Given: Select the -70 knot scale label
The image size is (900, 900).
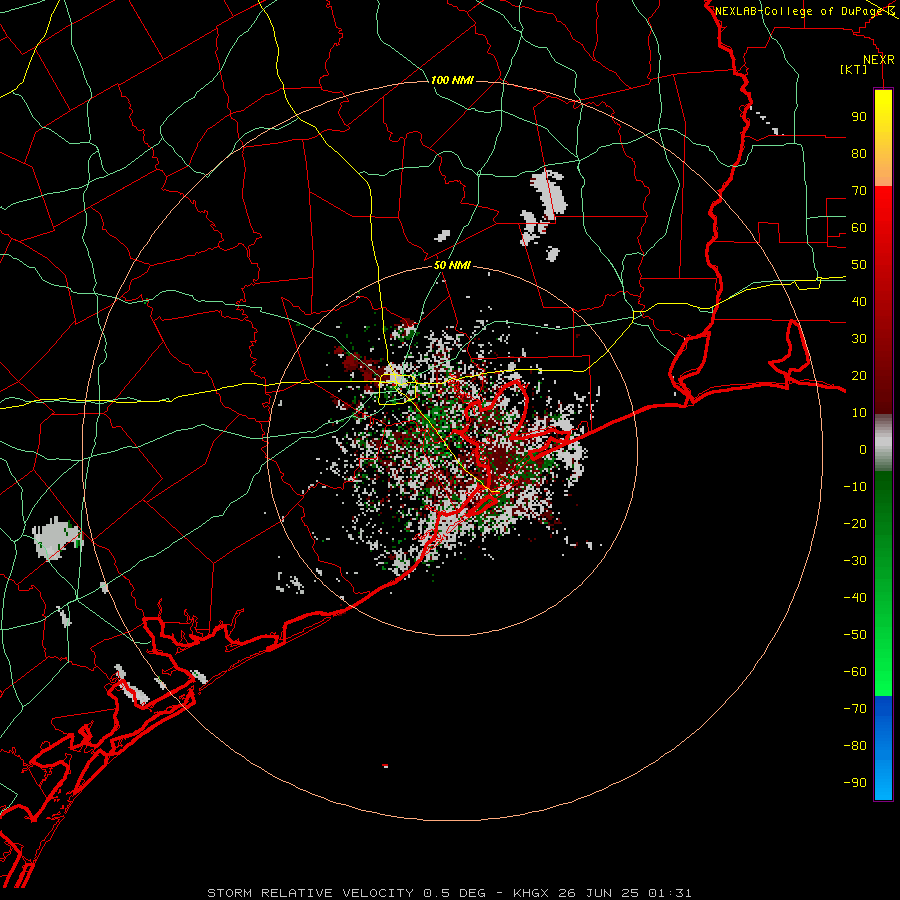Looking at the screenshot, I should 855,709.
